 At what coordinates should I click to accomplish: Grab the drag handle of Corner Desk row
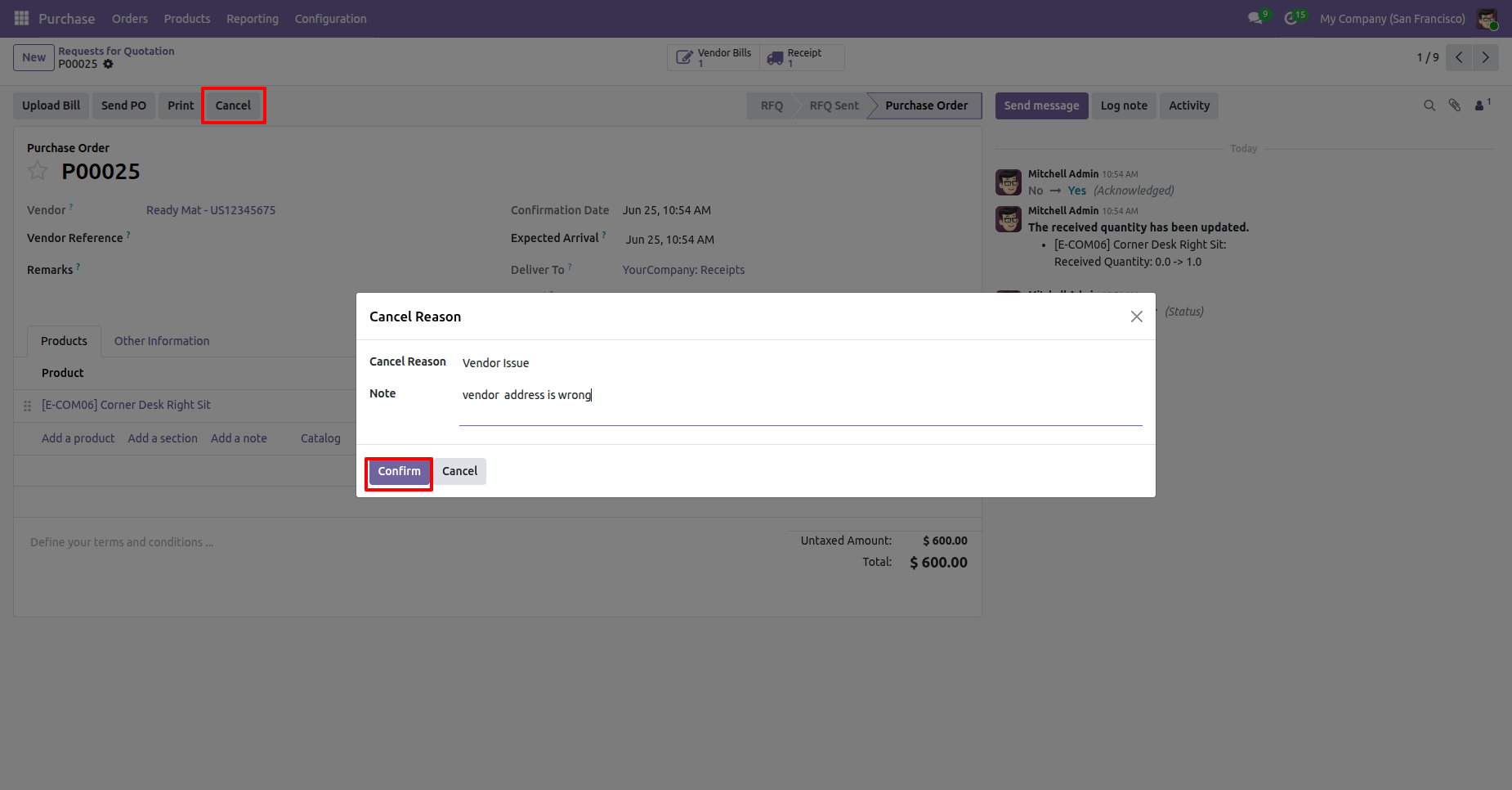coord(27,406)
